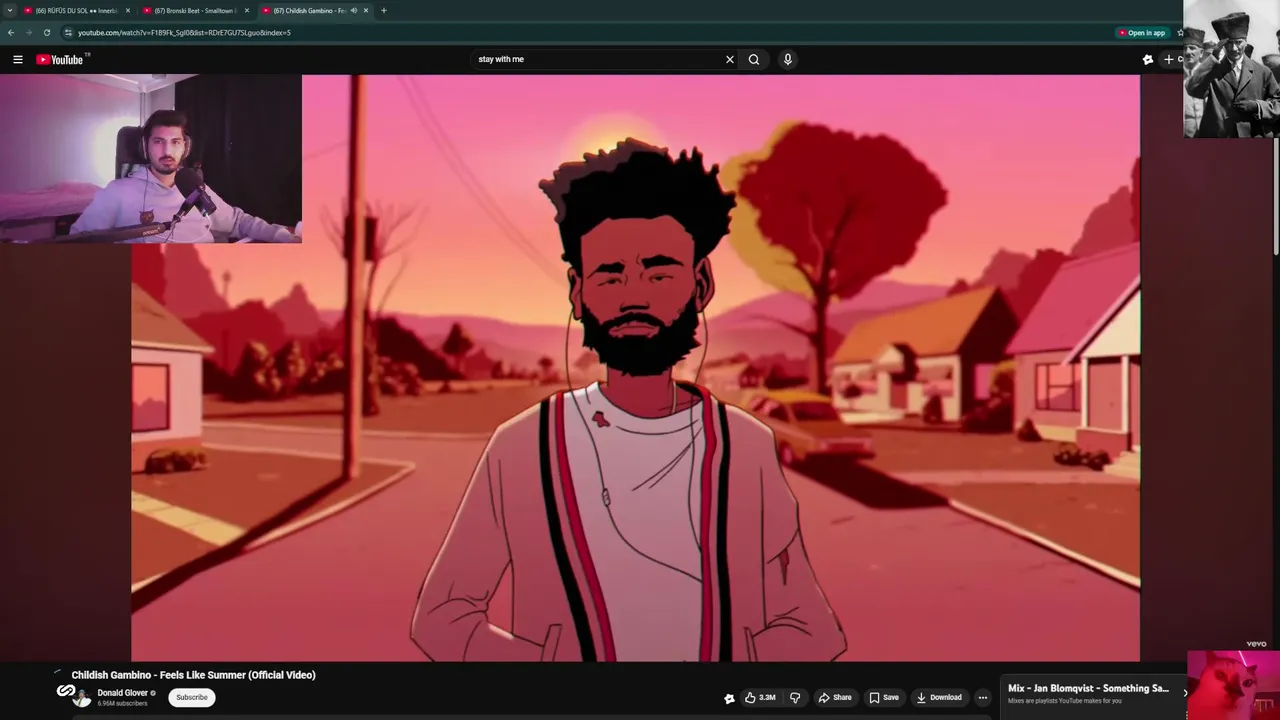The width and height of the screenshot is (1280, 720).
Task: Click the animated video player area
Action: click(x=635, y=368)
